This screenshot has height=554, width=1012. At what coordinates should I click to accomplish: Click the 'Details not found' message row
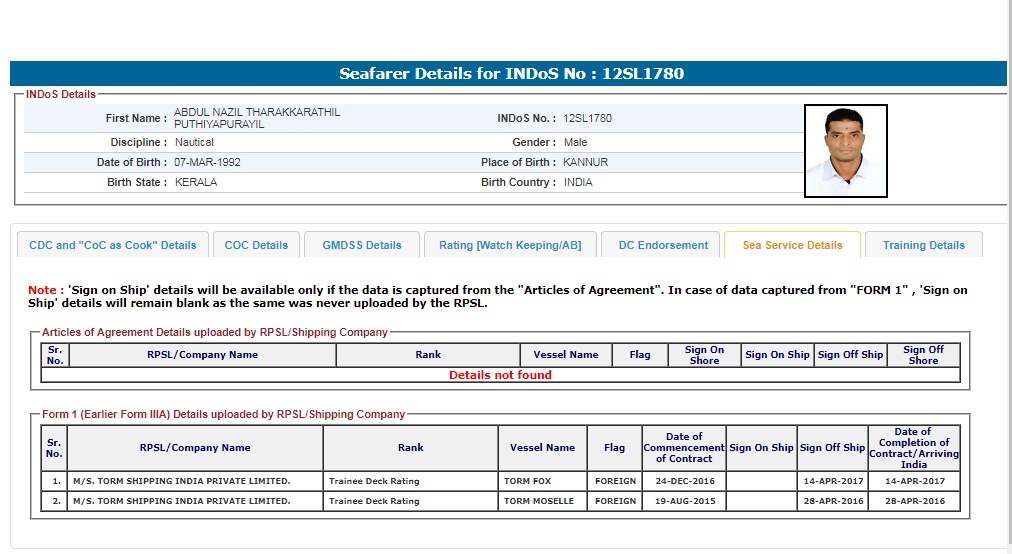tap(500, 375)
